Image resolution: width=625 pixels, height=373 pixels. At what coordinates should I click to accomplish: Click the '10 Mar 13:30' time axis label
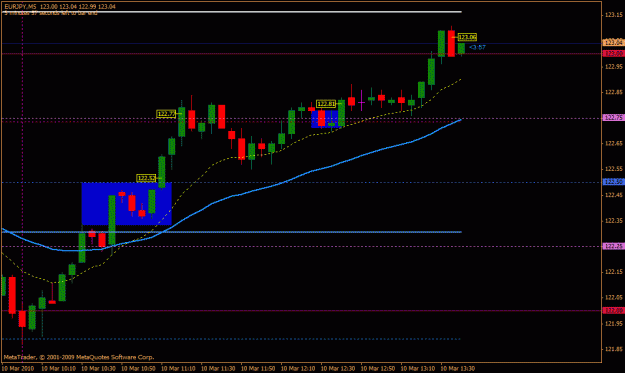457,369
